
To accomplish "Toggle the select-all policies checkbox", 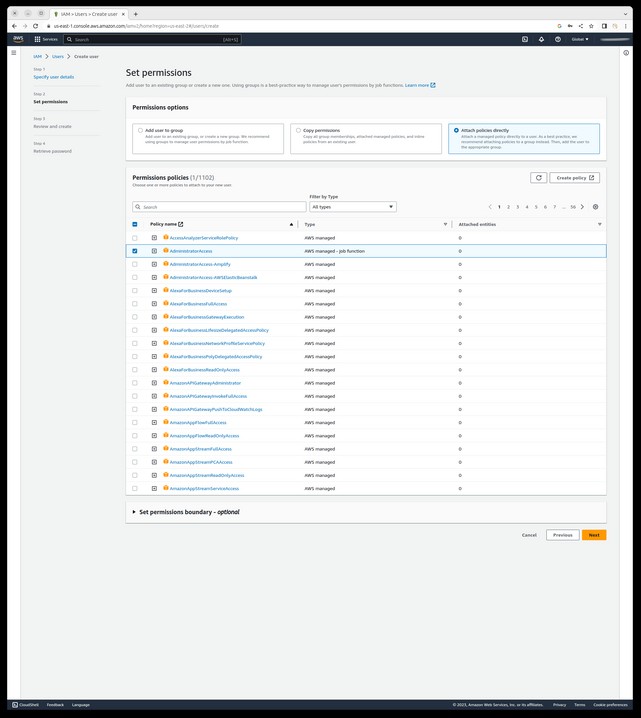I will click(x=135, y=224).
